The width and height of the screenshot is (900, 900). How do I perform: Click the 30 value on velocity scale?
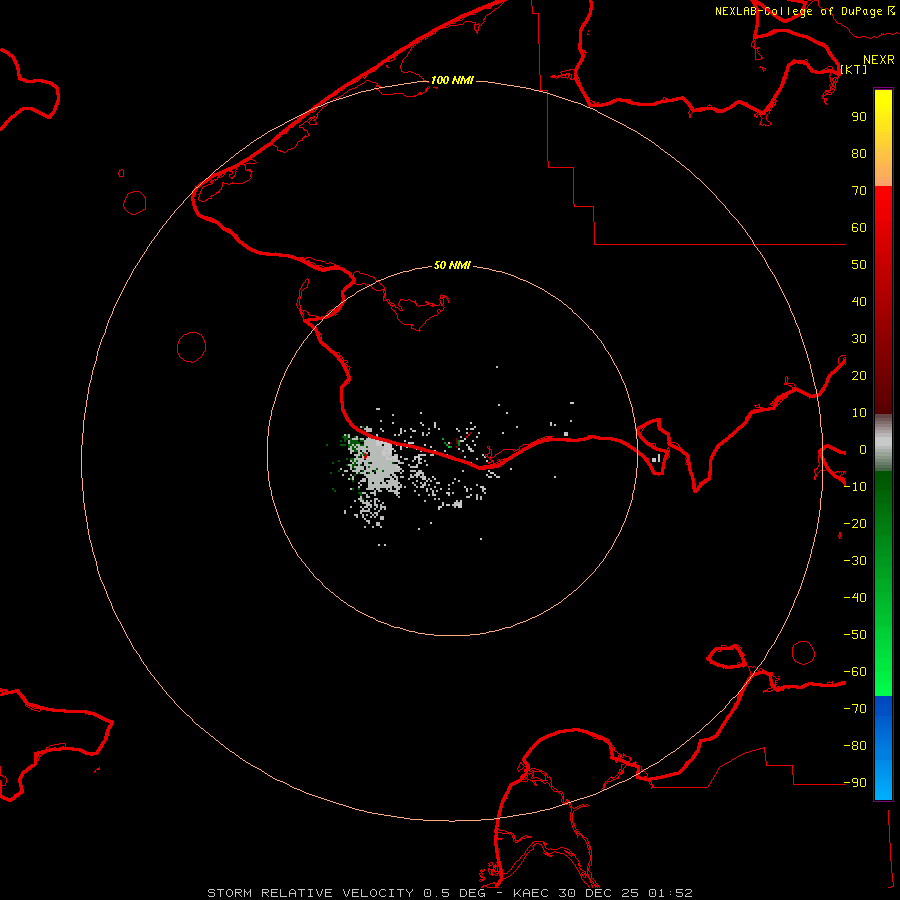pyautogui.click(x=859, y=339)
